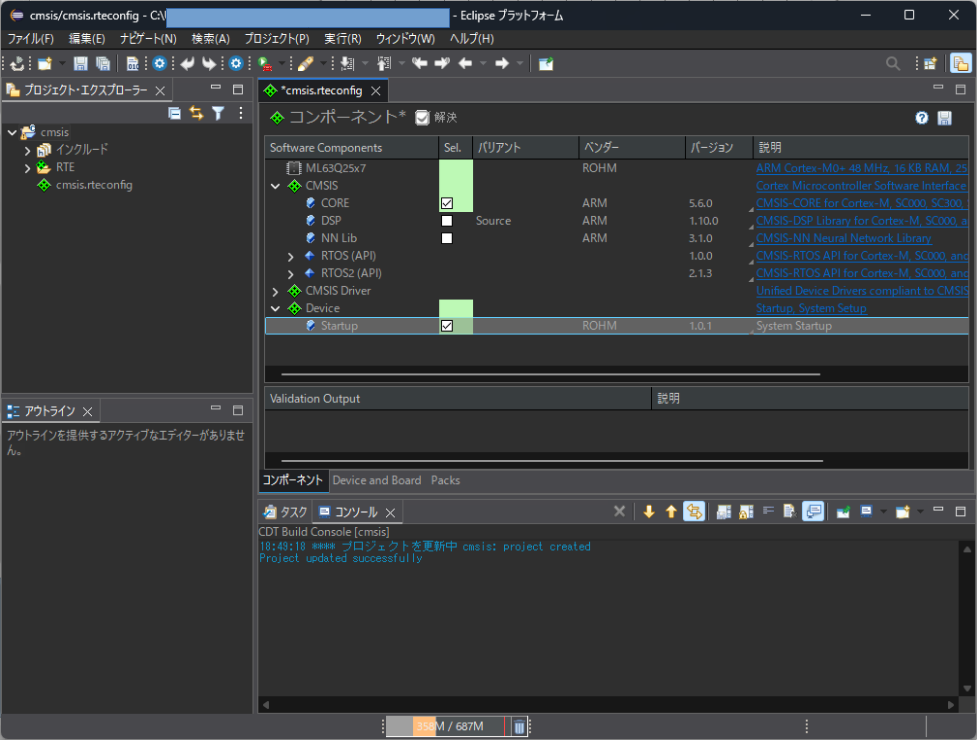The width and height of the screenshot is (977, 740).
Task: Click the help icon in Components editor
Action: tap(922, 118)
